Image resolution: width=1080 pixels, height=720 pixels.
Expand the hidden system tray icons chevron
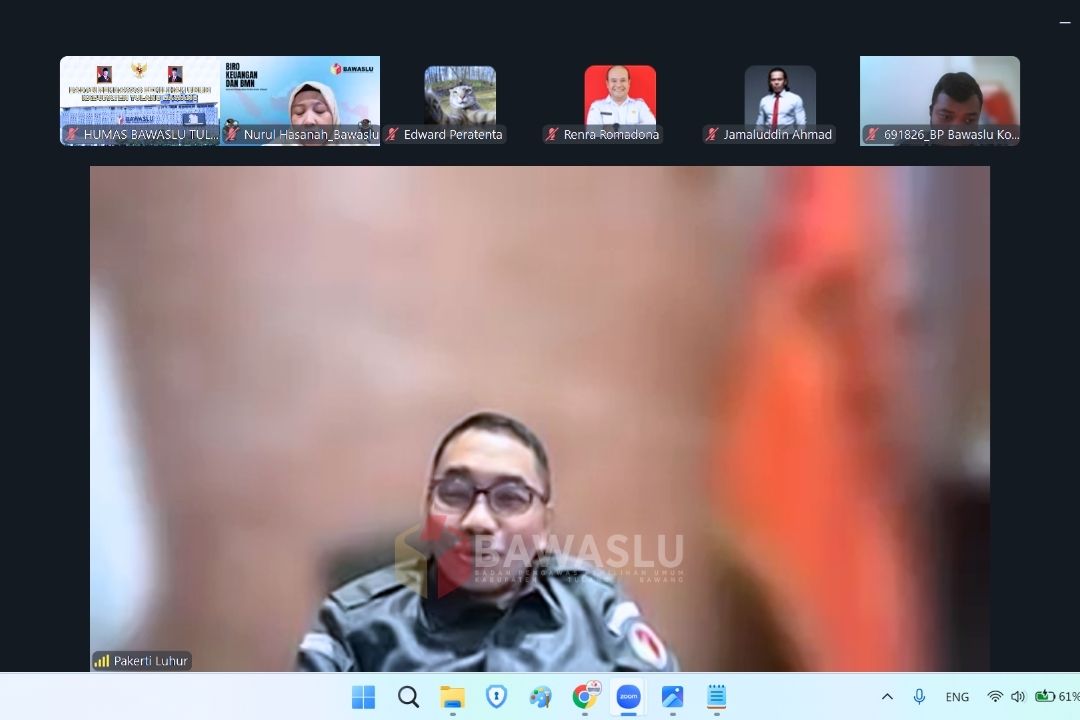pyautogui.click(x=887, y=697)
